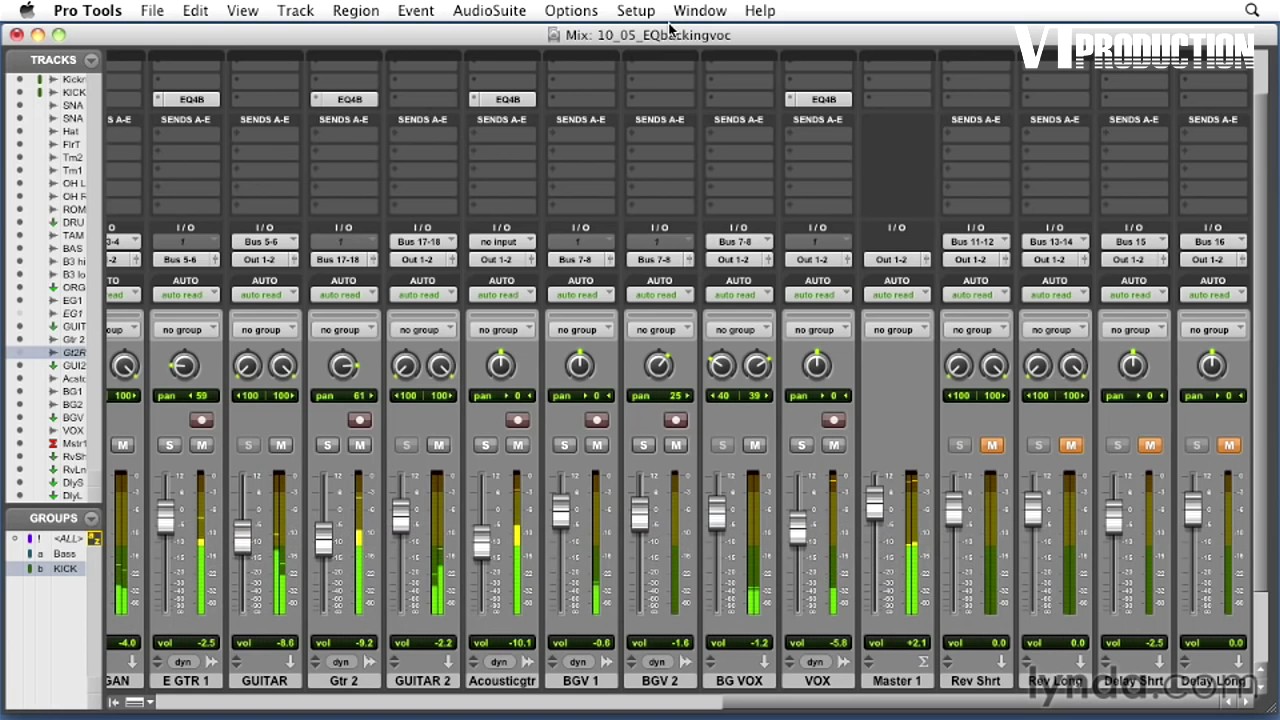Mute the E GTR 1 track

point(201,445)
